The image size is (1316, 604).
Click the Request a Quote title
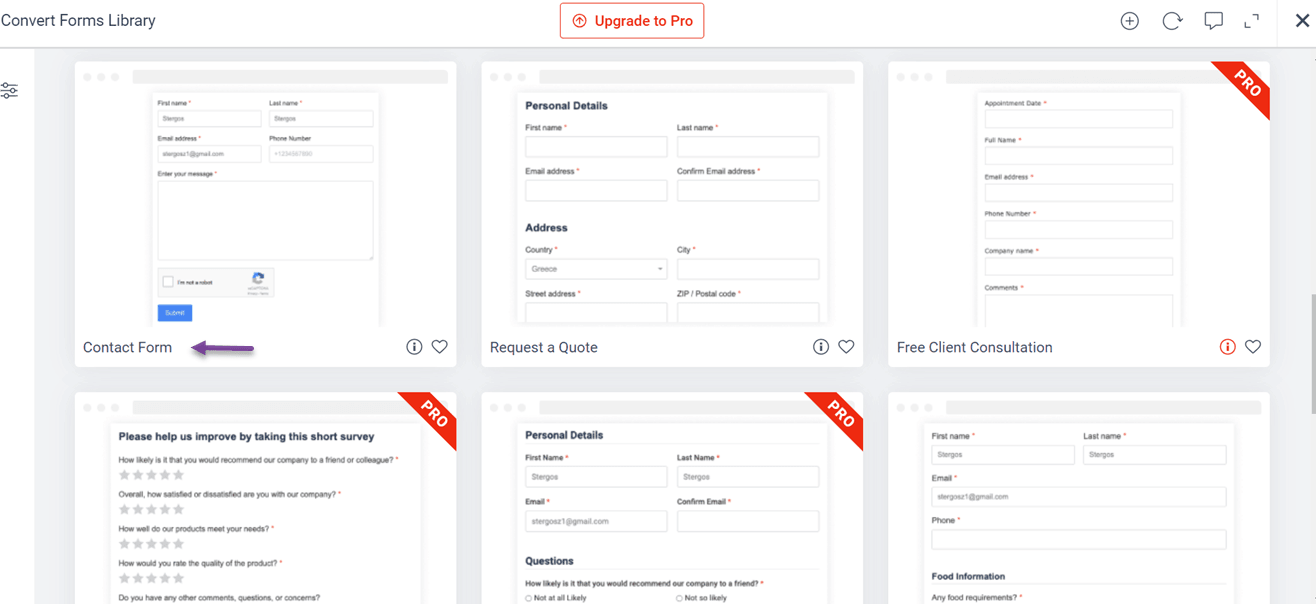tap(544, 348)
